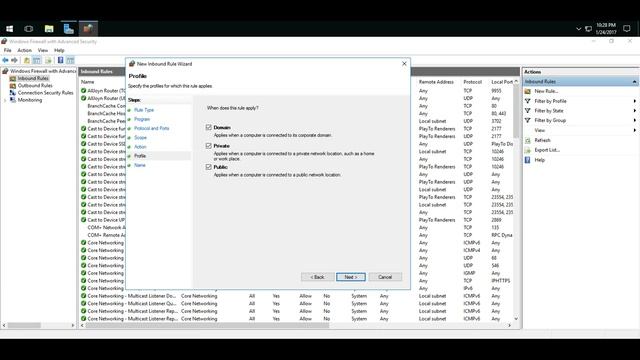Go to the Protocol and Ports step

point(151,128)
